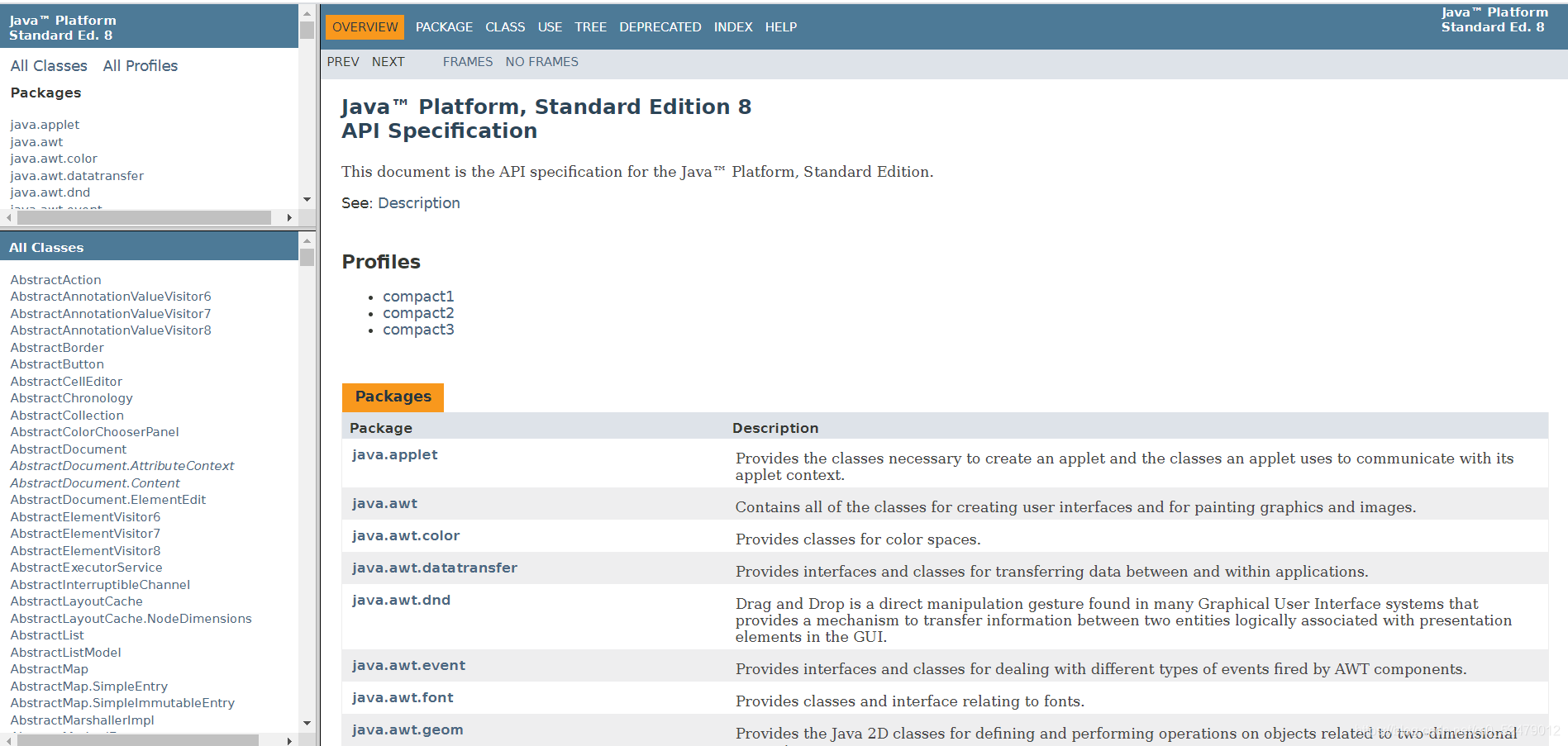This screenshot has height=746, width=1568.
Task: Open the INDEX navigation link
Action: pyautogui.click(x=733, y=27)
